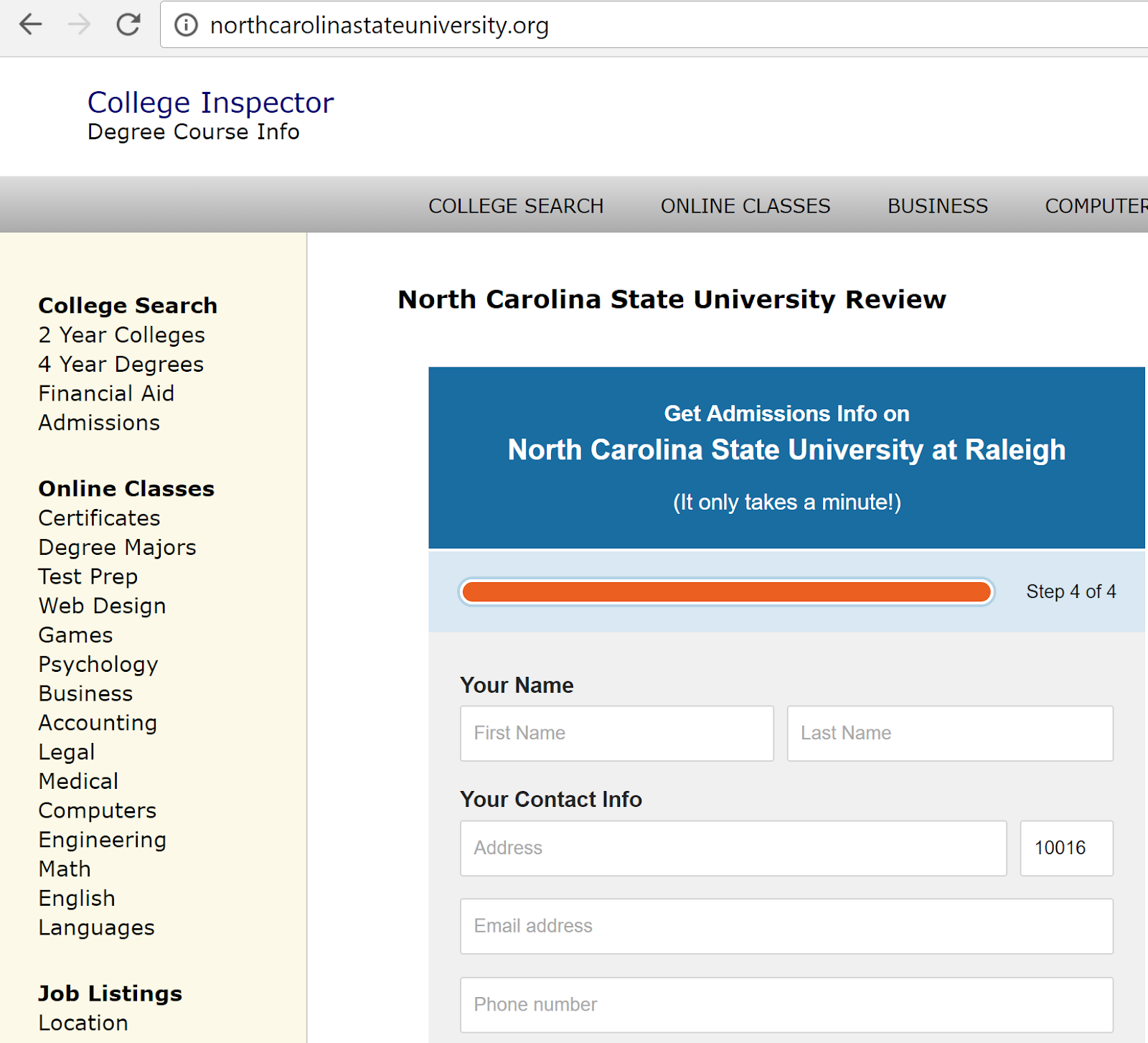Click the Online Classes sidebar heading

pos(126,488)
